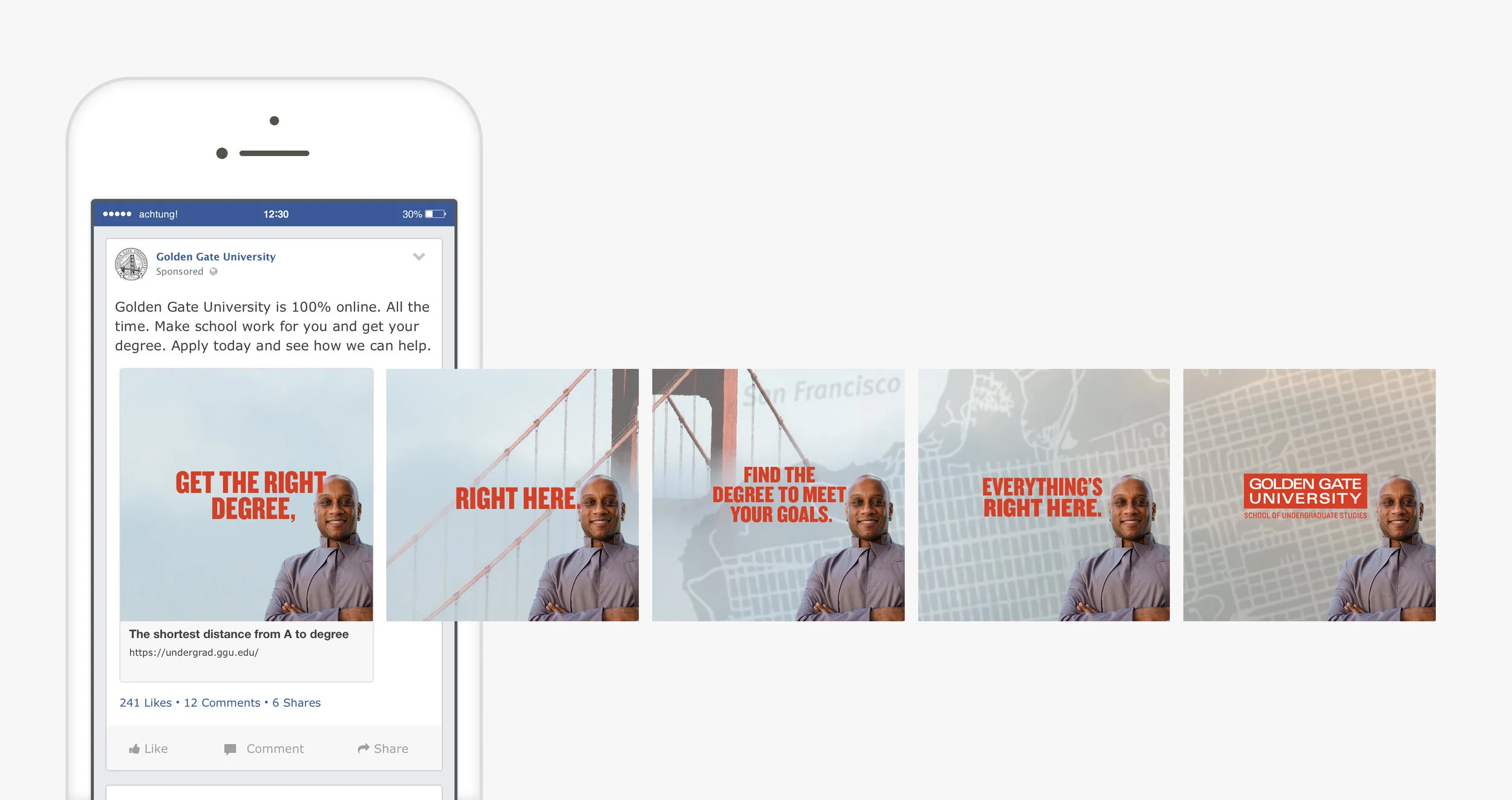
Task: Open the 6 Shares link
Action: point(296,703)
